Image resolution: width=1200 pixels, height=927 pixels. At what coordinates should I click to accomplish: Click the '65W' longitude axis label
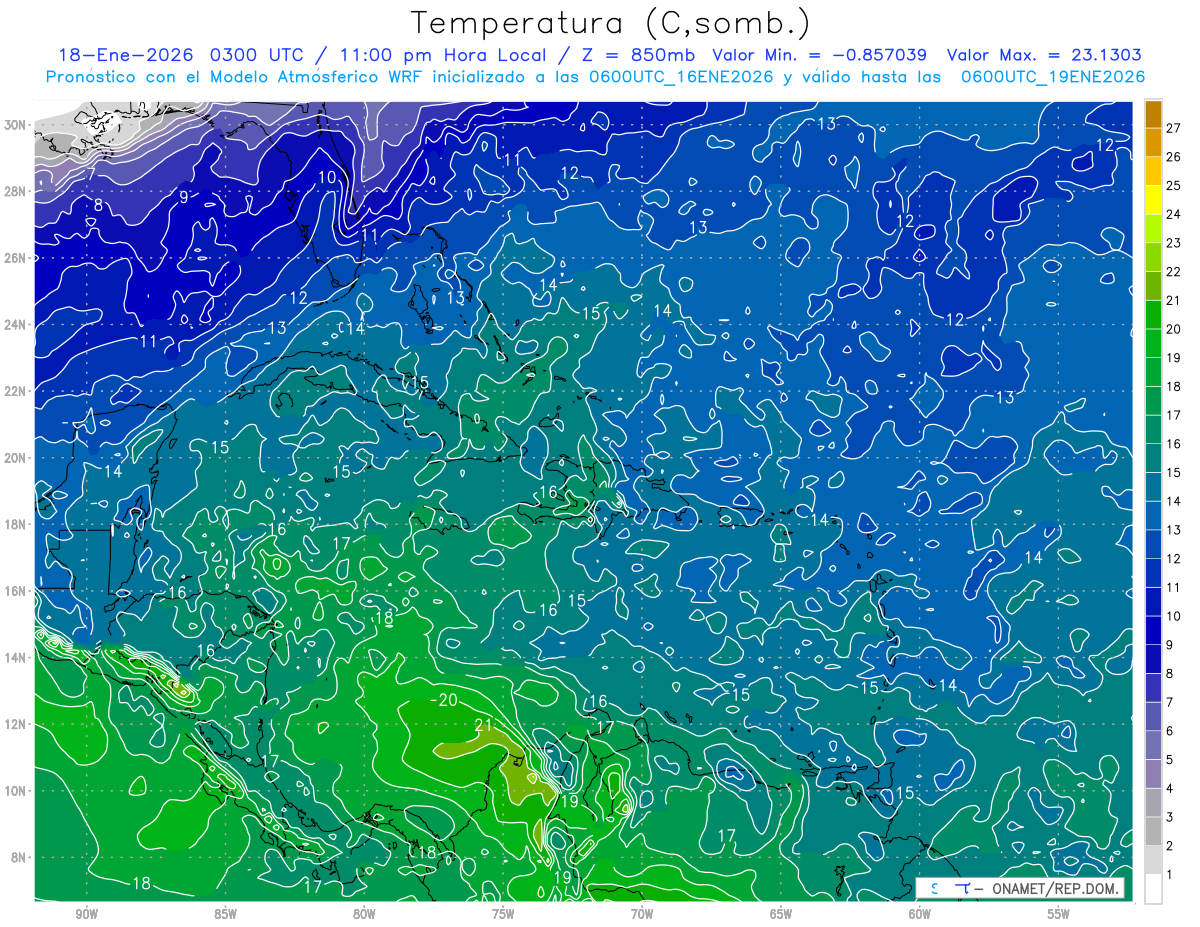click(x=781, y=914)
